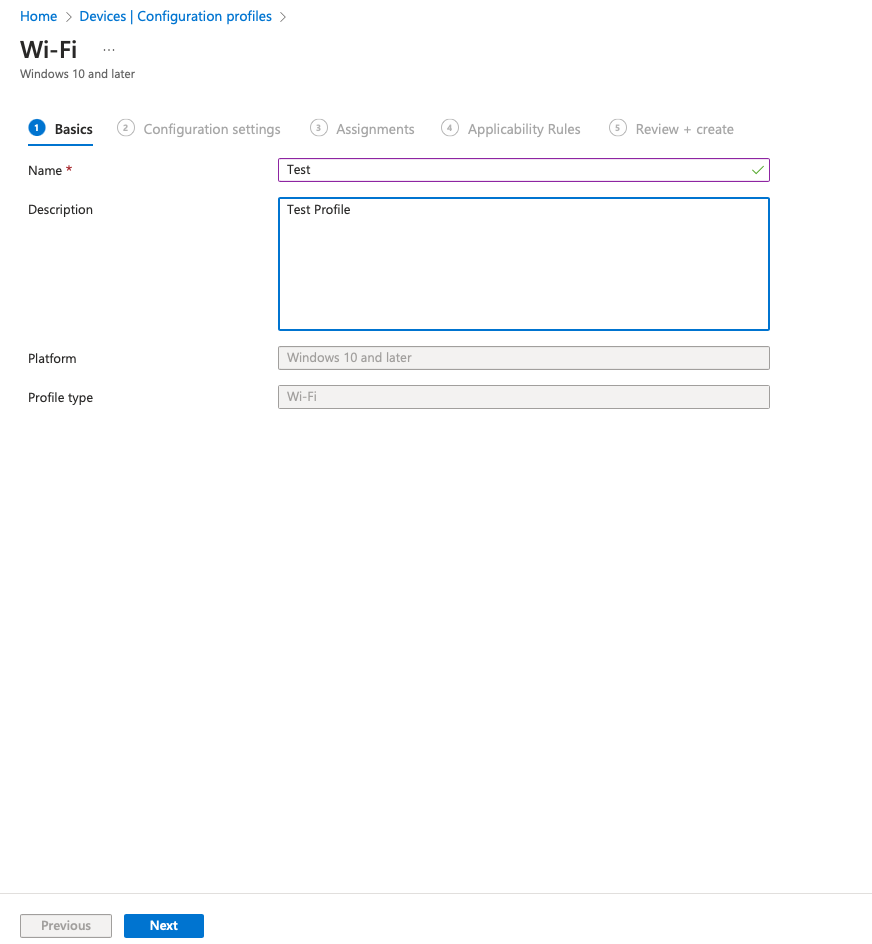
Task: Click the 'Windows 10 and later' subtitle
Action: tap(77, 74)
